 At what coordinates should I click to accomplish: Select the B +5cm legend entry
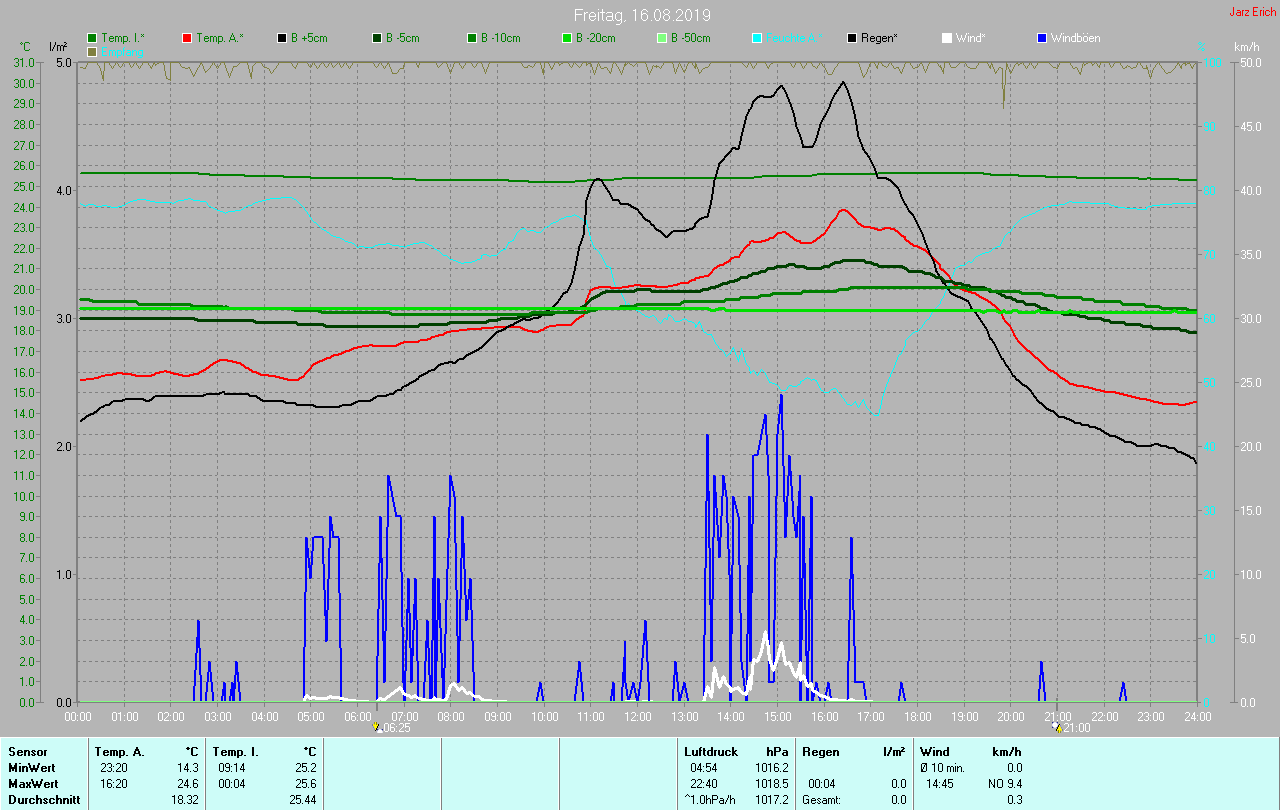pos(283,38)
